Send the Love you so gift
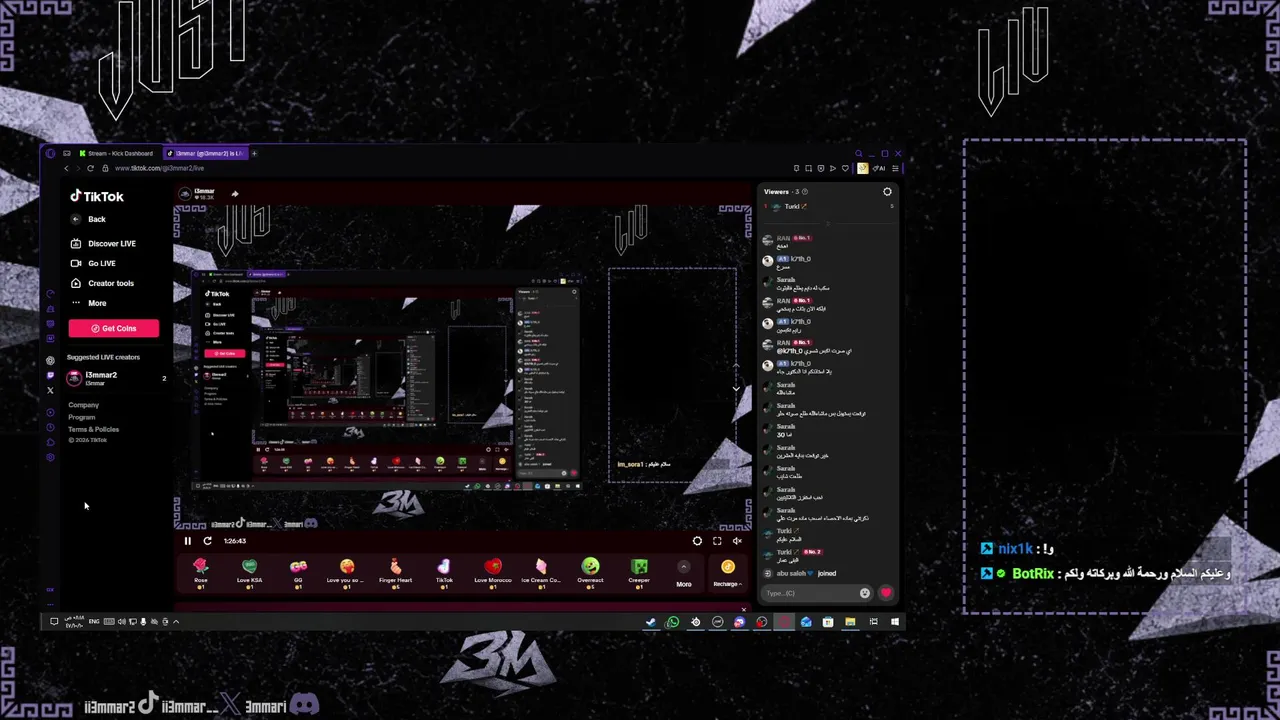This screenshot has width=1280, height=720. [347, 573]
